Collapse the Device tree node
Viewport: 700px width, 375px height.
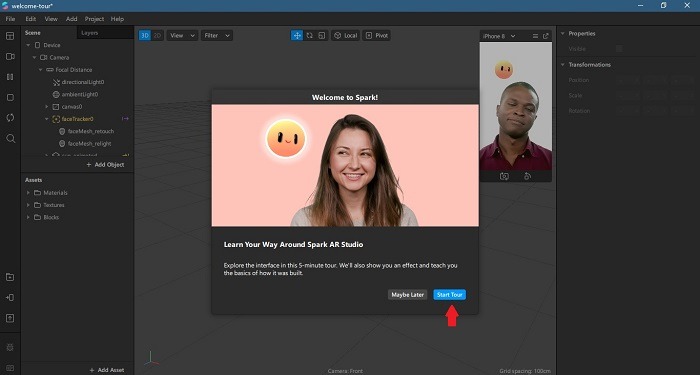click(28, 45)
